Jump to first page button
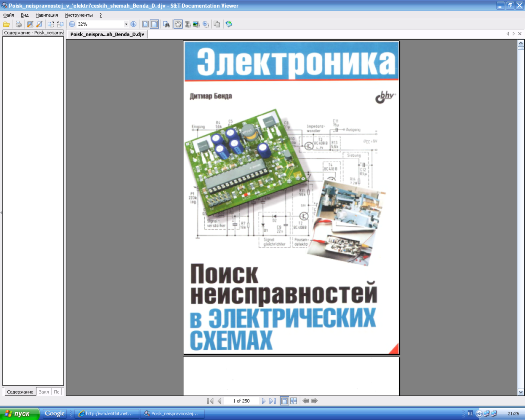Viewport: 525px width, 420px height. [210, 401]
